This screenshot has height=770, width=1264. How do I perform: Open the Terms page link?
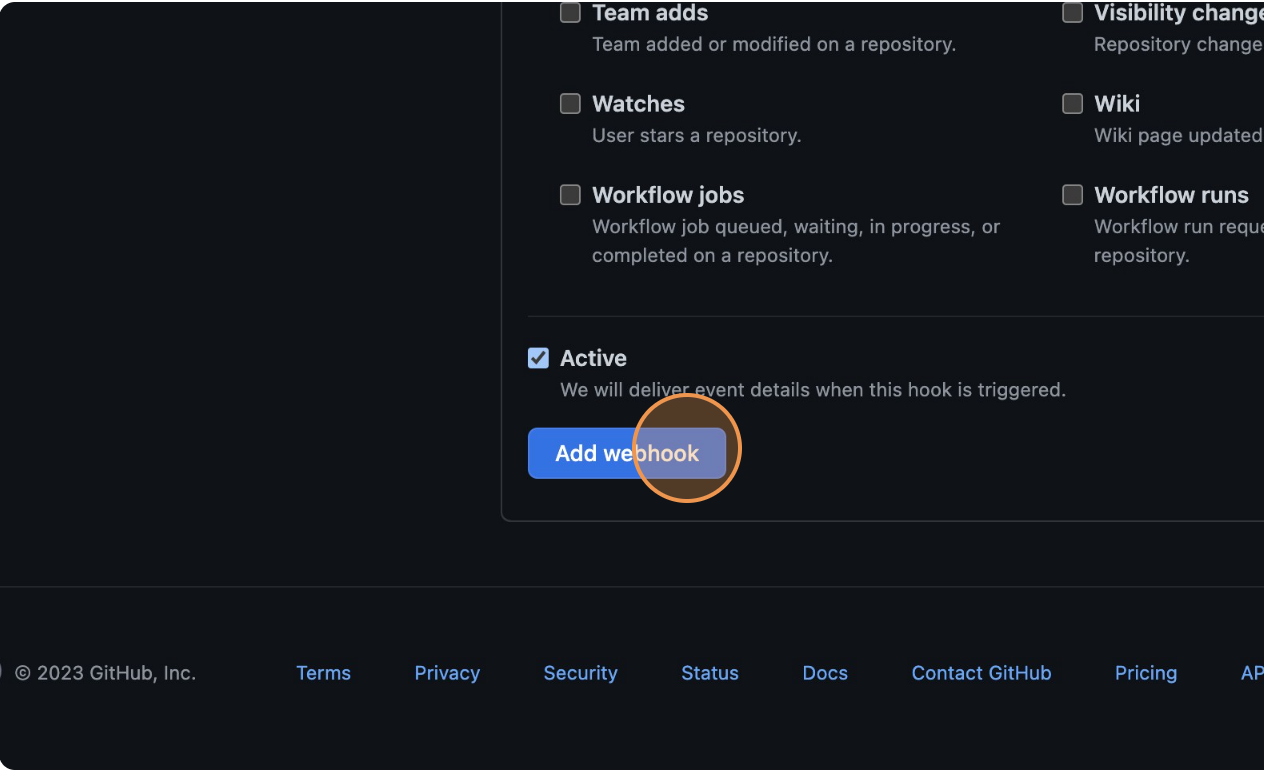tap(323, 673)
